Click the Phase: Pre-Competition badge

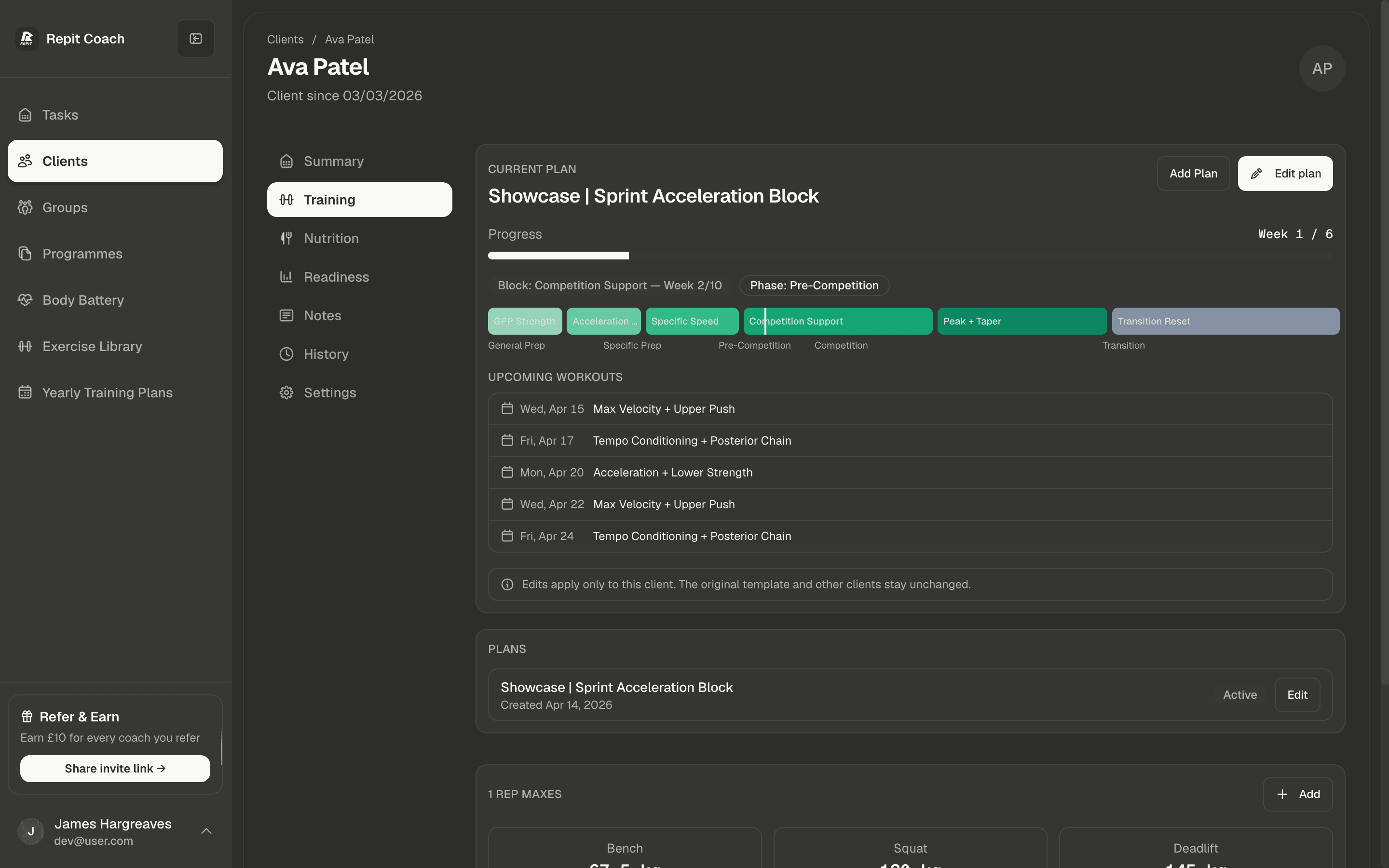point(814,285)
